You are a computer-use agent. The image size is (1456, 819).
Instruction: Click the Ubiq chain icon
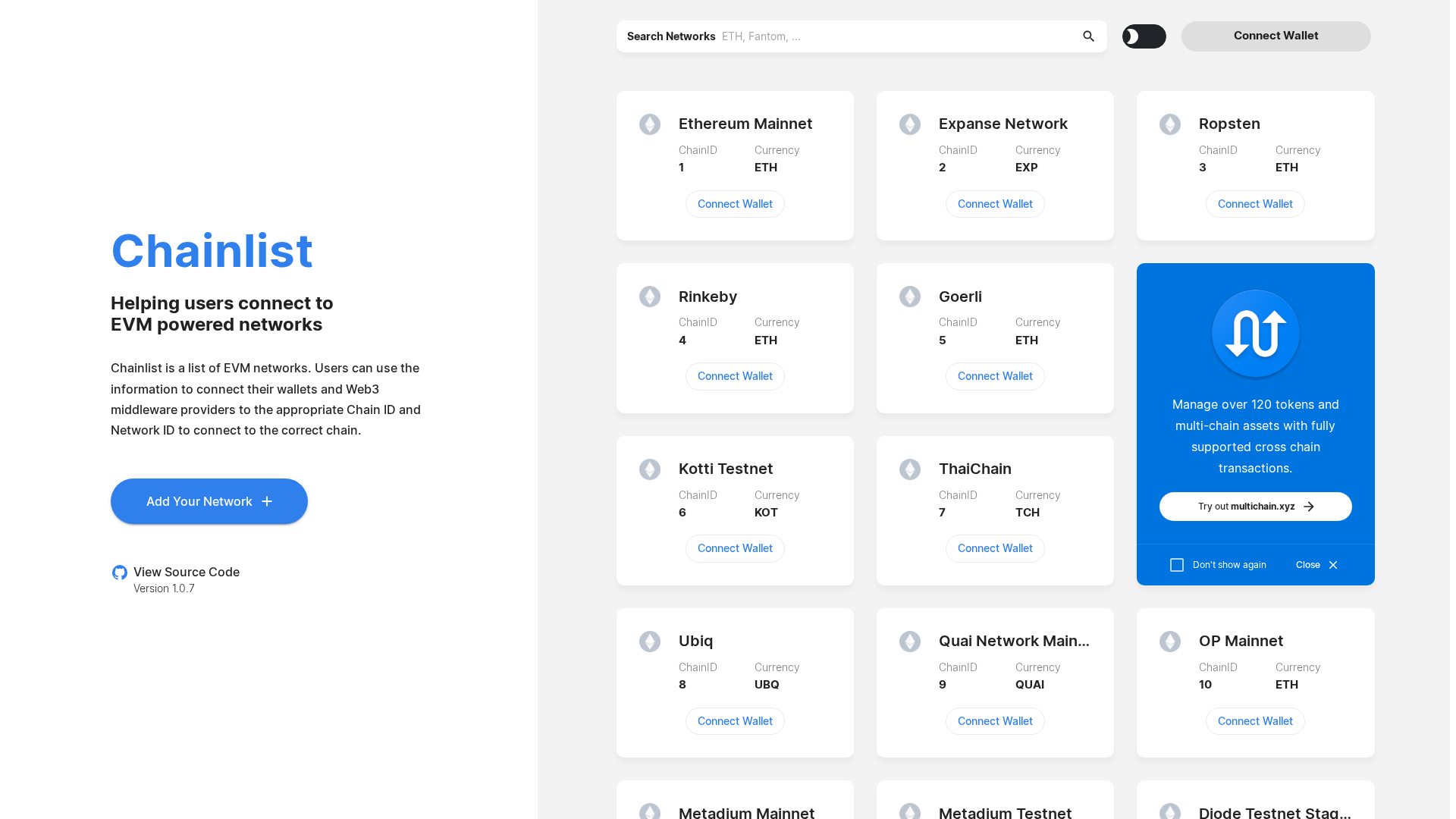650,642
